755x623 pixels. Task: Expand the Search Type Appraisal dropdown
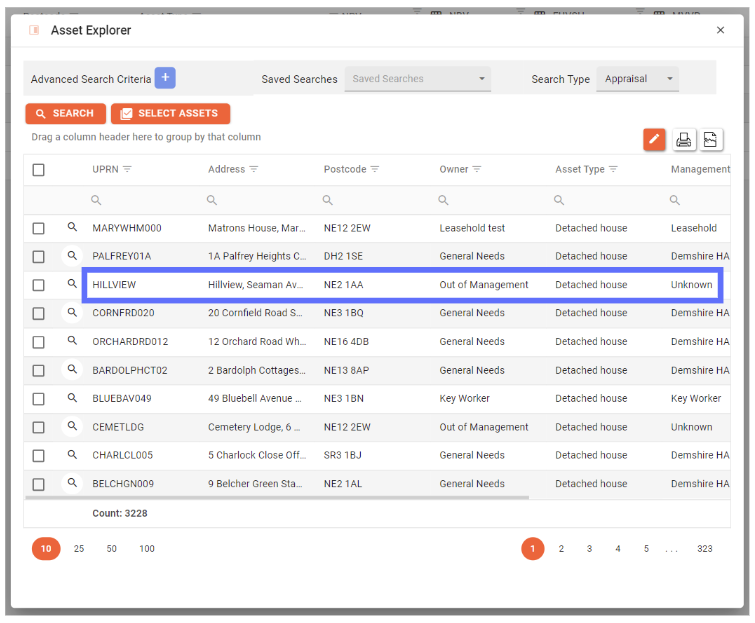tap(637, 79)
